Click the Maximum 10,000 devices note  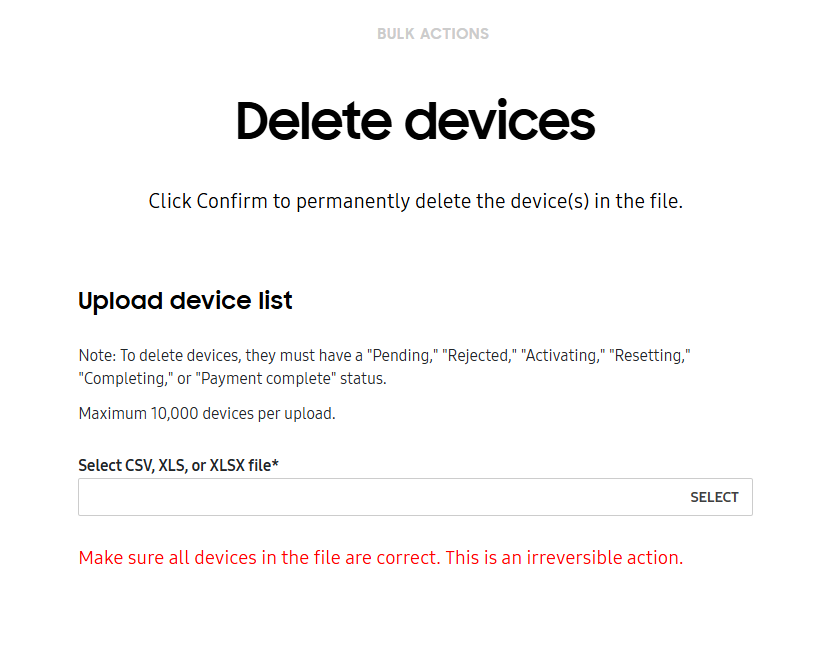point(206,413)
